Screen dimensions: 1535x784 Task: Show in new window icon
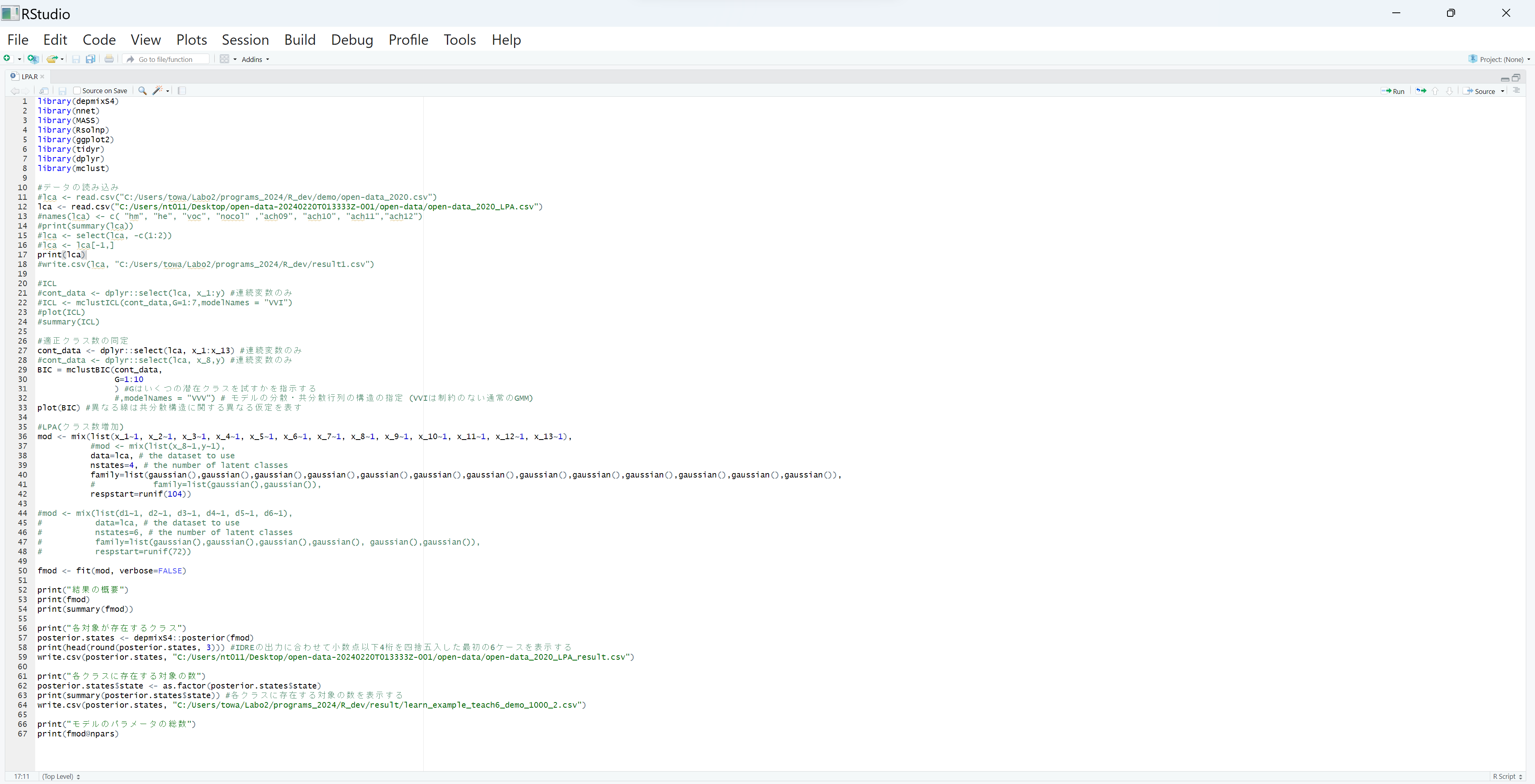click(44, 91)
